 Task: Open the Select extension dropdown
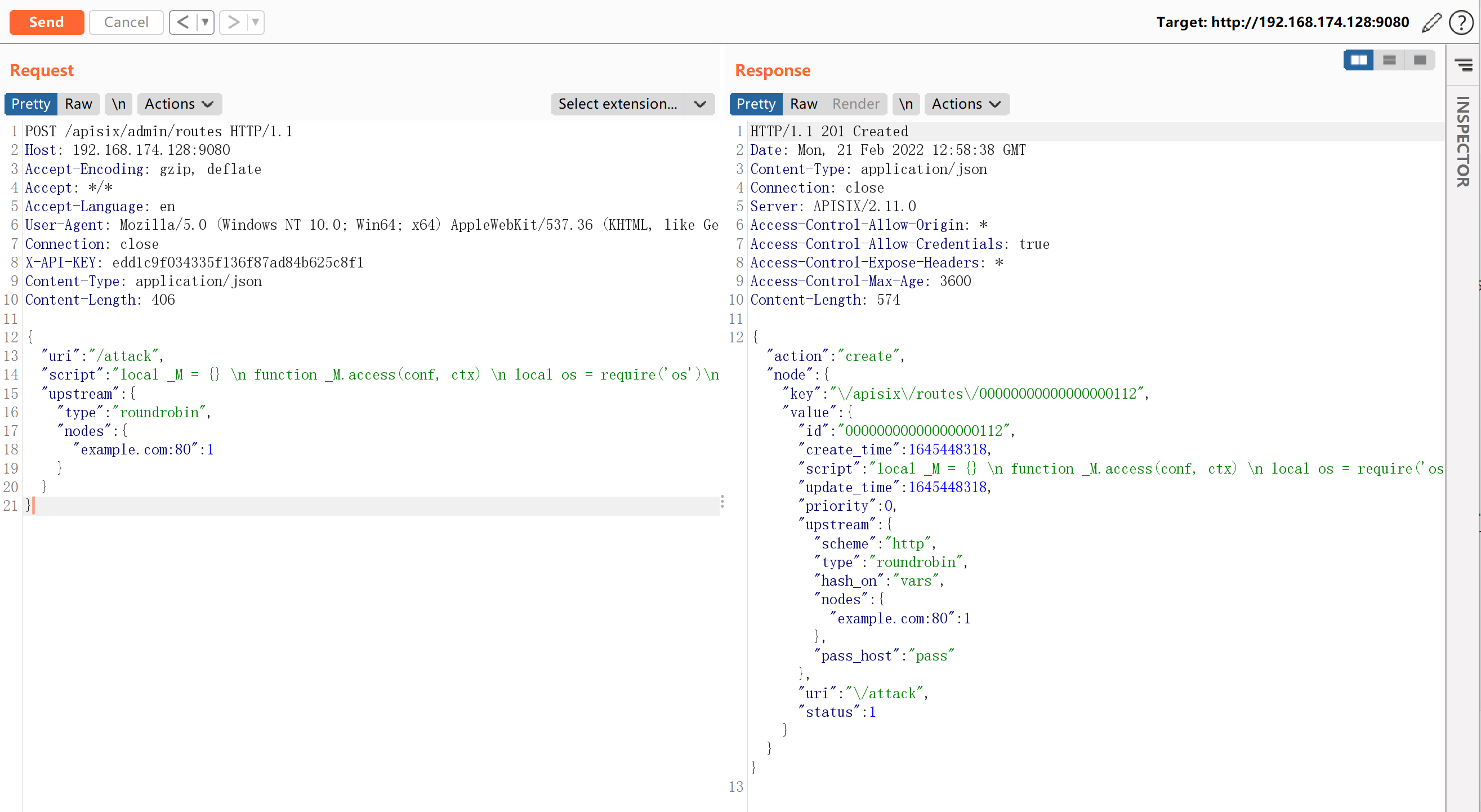pyautogui.click(x=632, y=104)
